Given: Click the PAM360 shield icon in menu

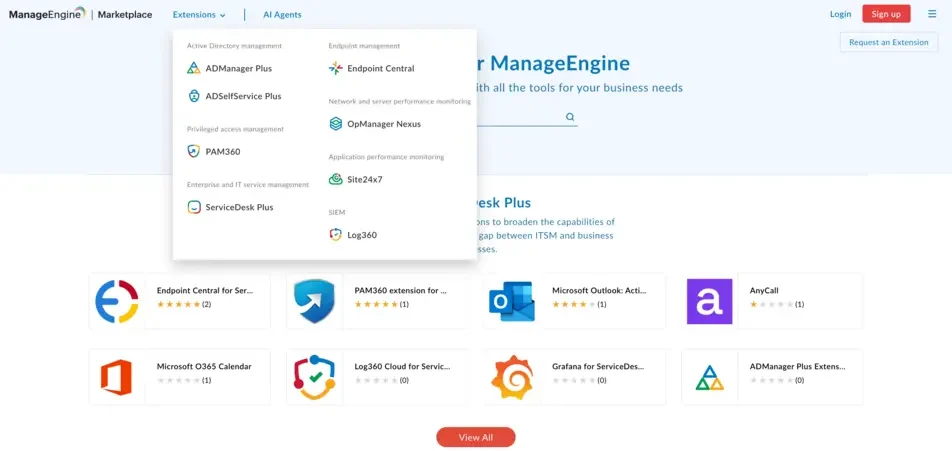Looking at the screenshot, I should (194, 151).
